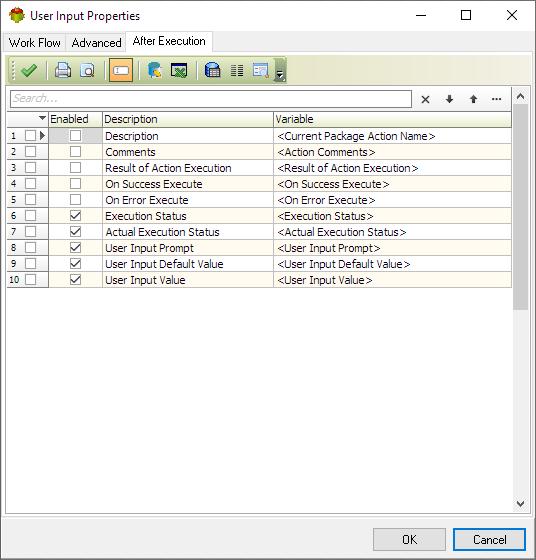
Task: Click the <Actual Execution Status> variable cell
Action: pos(392,232)
